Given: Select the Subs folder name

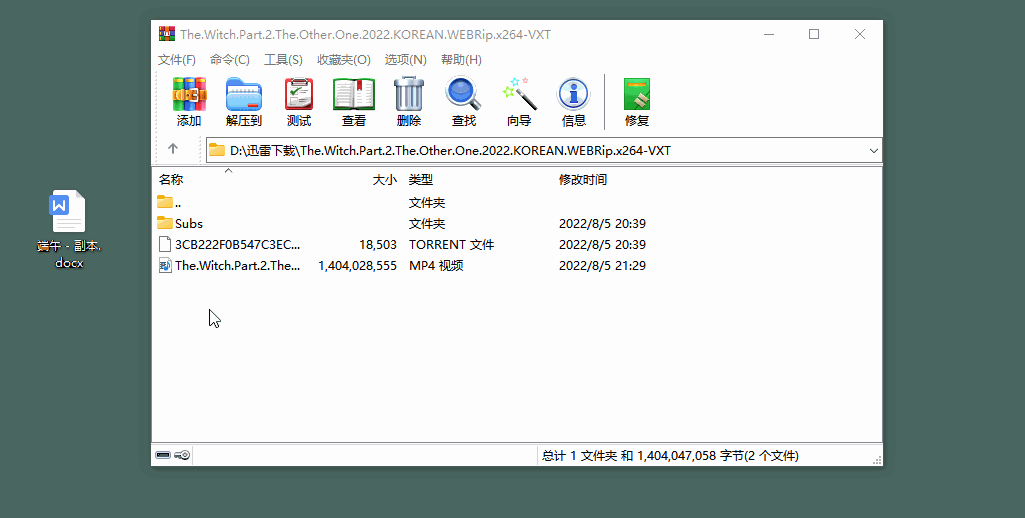Looking at the screenshot, I should click(x=189, y=224).
